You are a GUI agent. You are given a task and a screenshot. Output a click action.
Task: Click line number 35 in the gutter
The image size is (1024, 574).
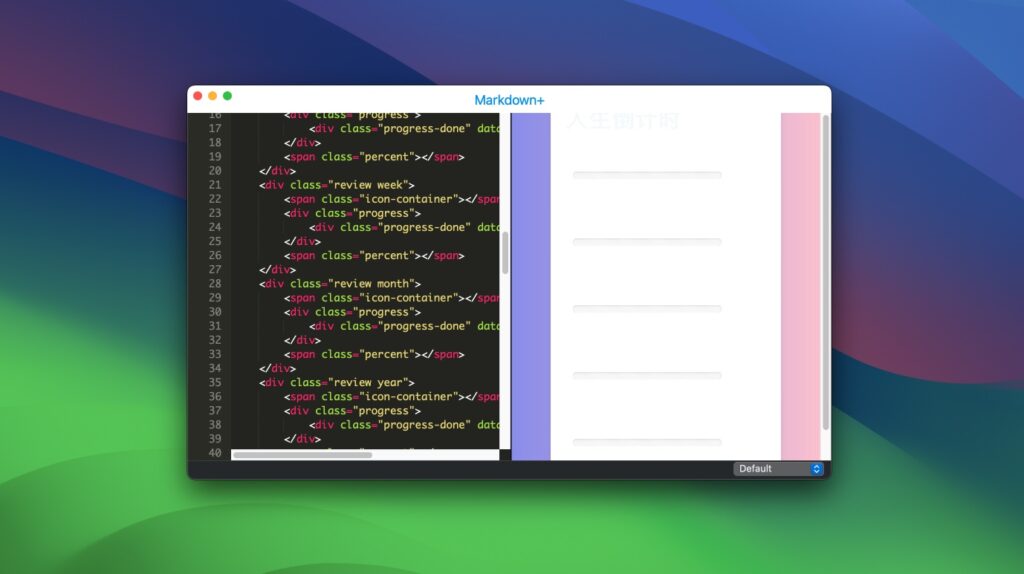[x=215, y=382]
